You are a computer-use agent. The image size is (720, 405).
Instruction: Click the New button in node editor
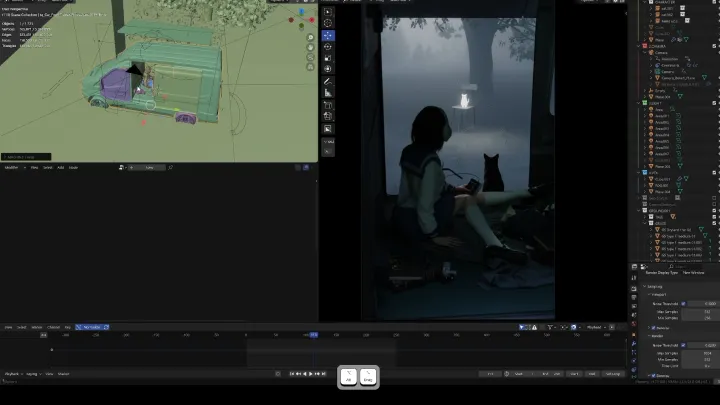point(149,168)
